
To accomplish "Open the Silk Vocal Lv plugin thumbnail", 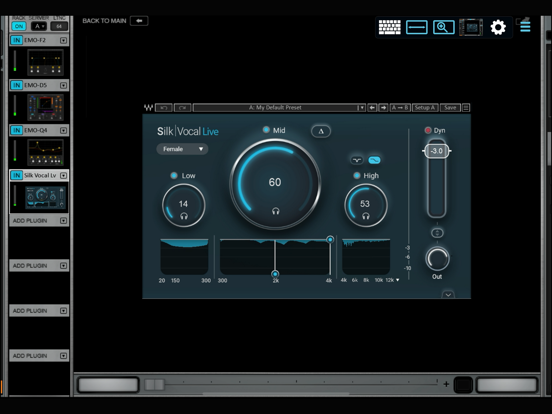I will pyautogui.click(x=45, y=197).
